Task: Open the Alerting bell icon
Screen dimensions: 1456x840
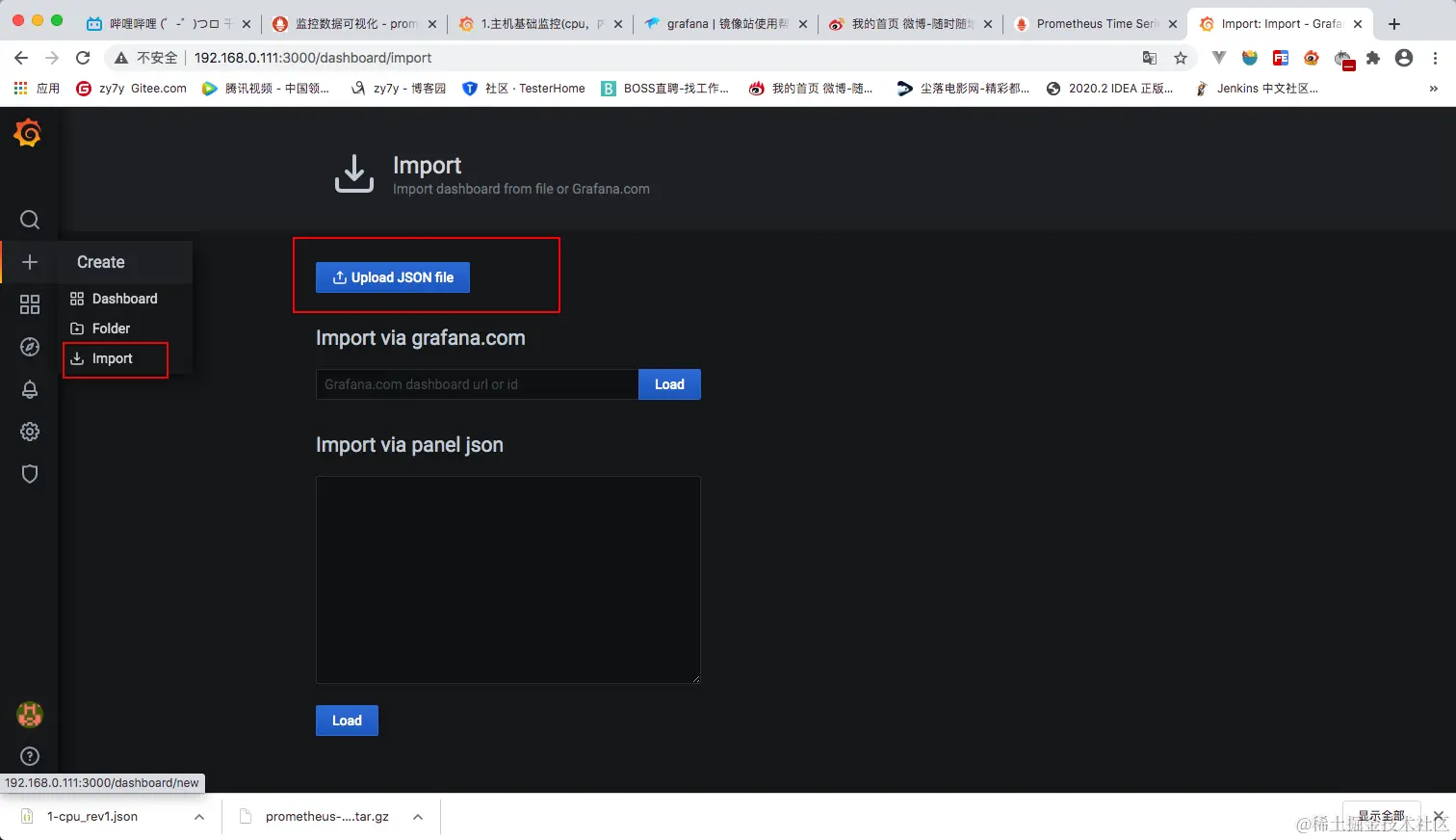Action: point(30,389)
